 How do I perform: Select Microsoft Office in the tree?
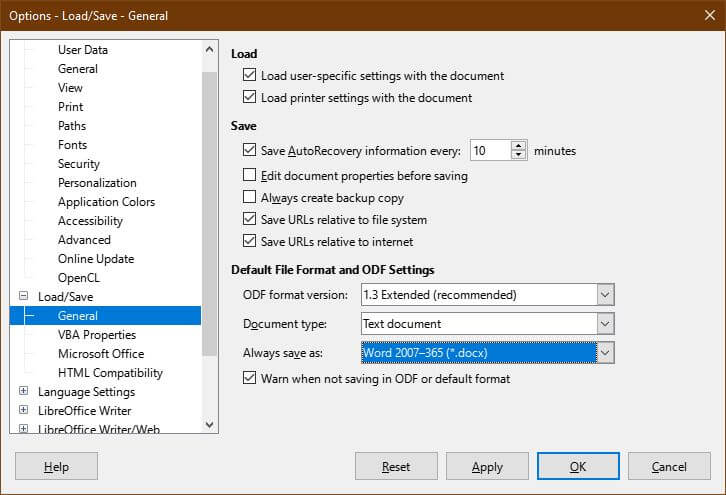100,354
